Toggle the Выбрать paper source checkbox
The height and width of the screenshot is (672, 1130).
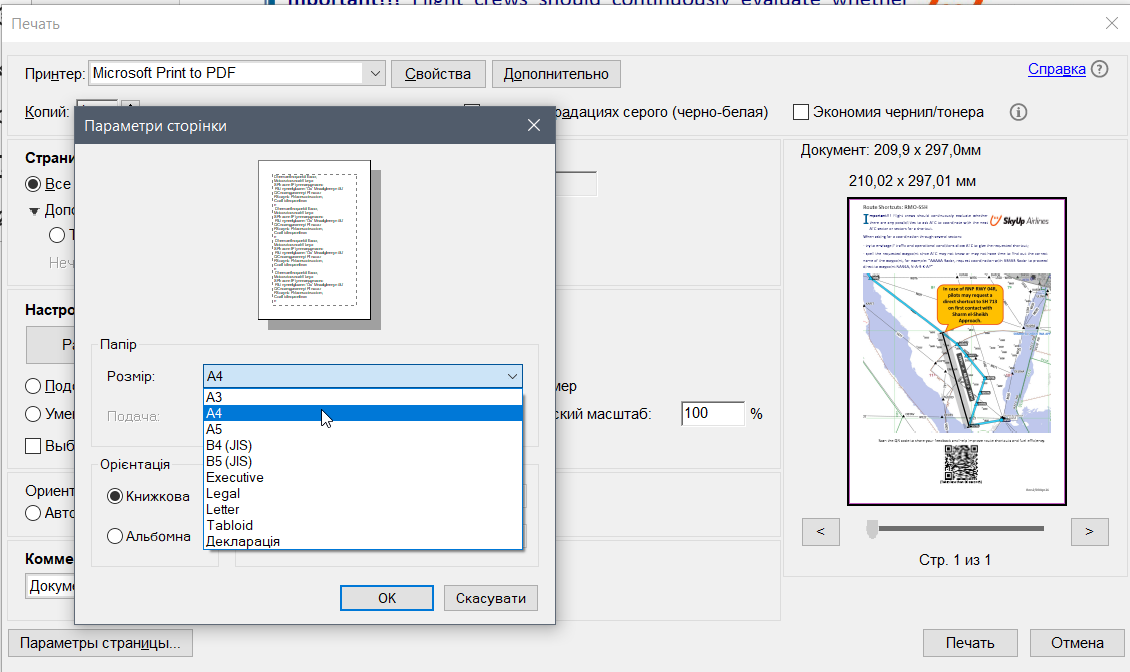32,446
